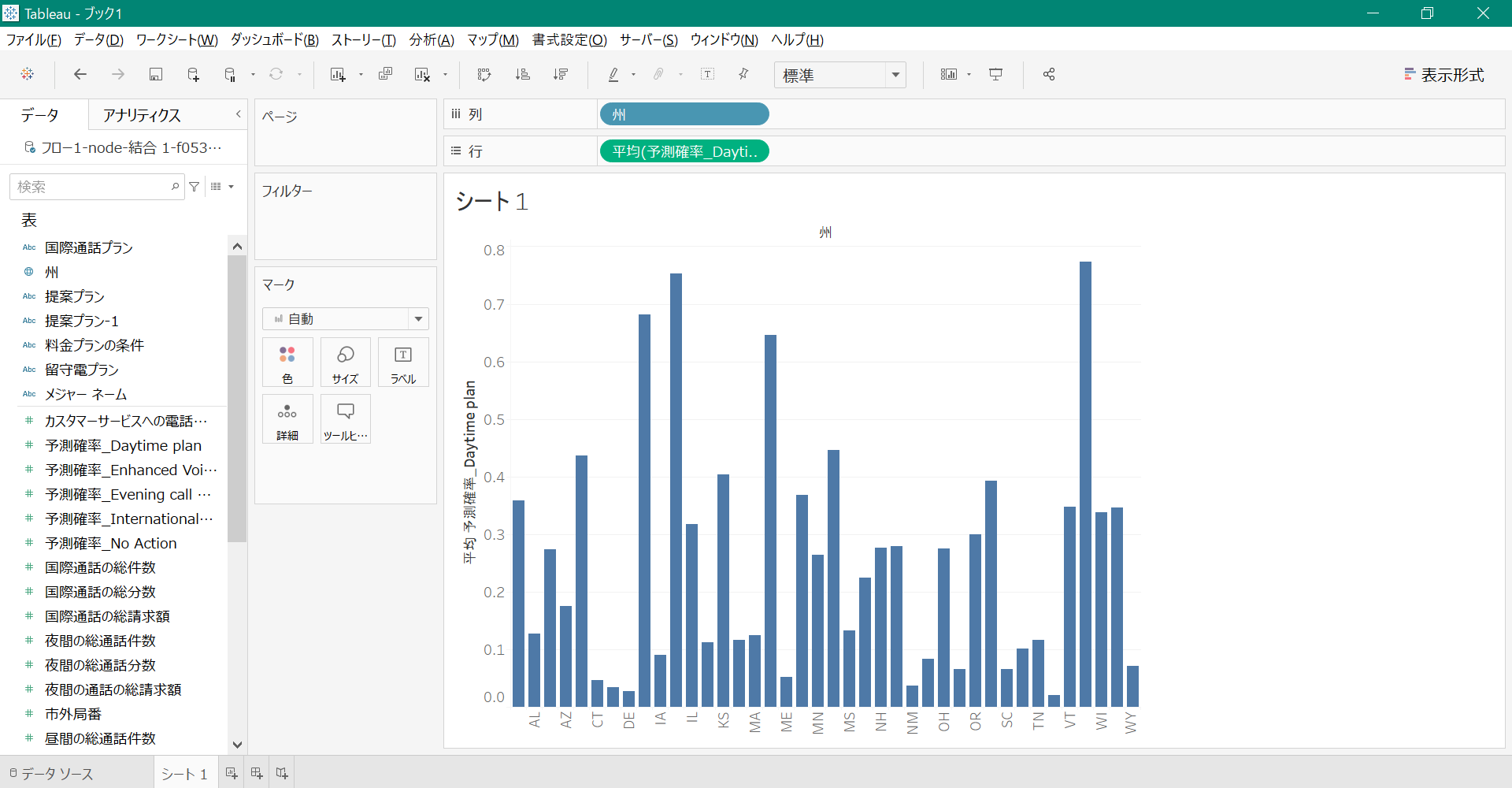This screenshot has width=1512, height=788.
Task: Sort data descending from the toolbar
Action: 561,74
